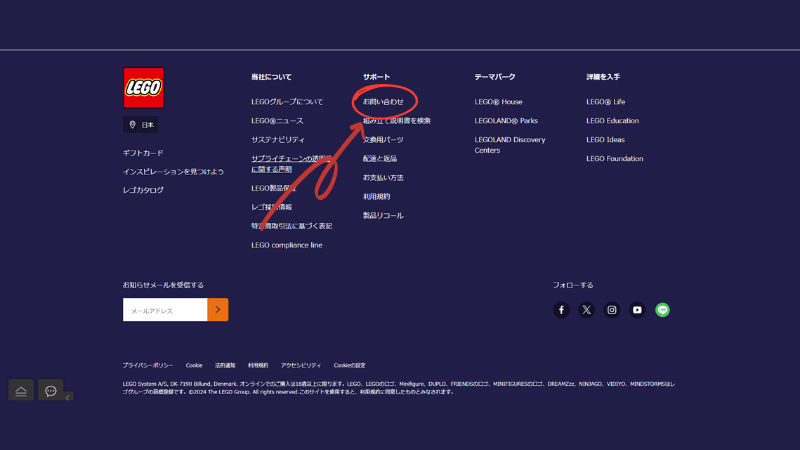Screen dimensions: 800x450
Task: Open 配達と返品 link
Action: click(380, 159)
